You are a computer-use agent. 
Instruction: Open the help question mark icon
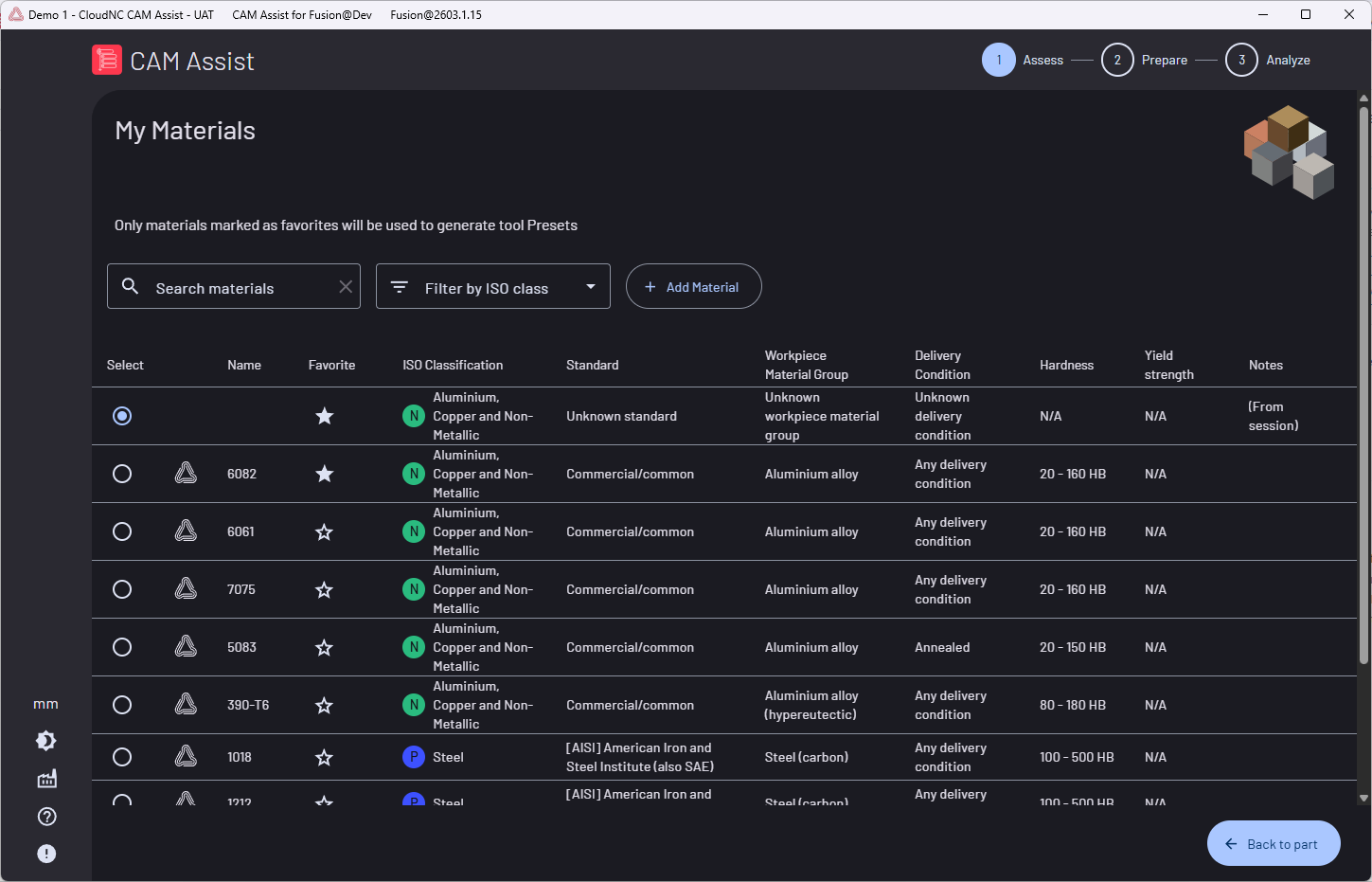[x=46, y=817]
